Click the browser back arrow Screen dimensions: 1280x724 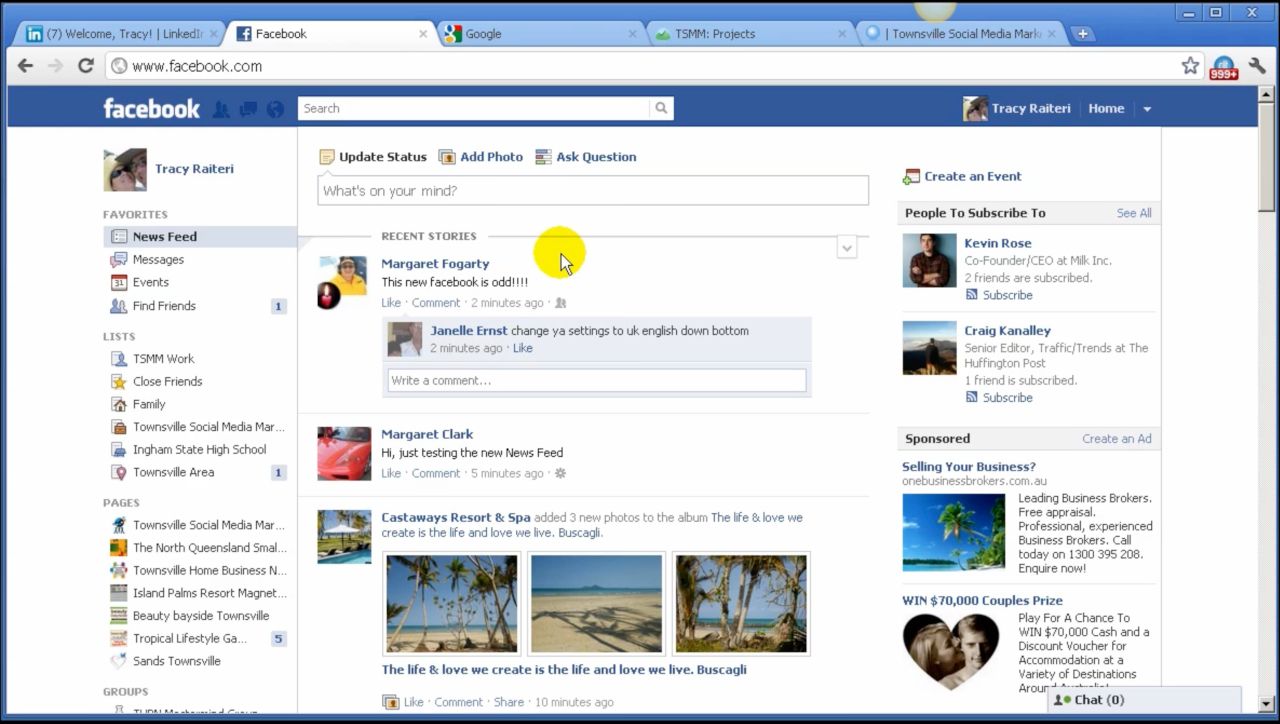(x=25, y=66)
